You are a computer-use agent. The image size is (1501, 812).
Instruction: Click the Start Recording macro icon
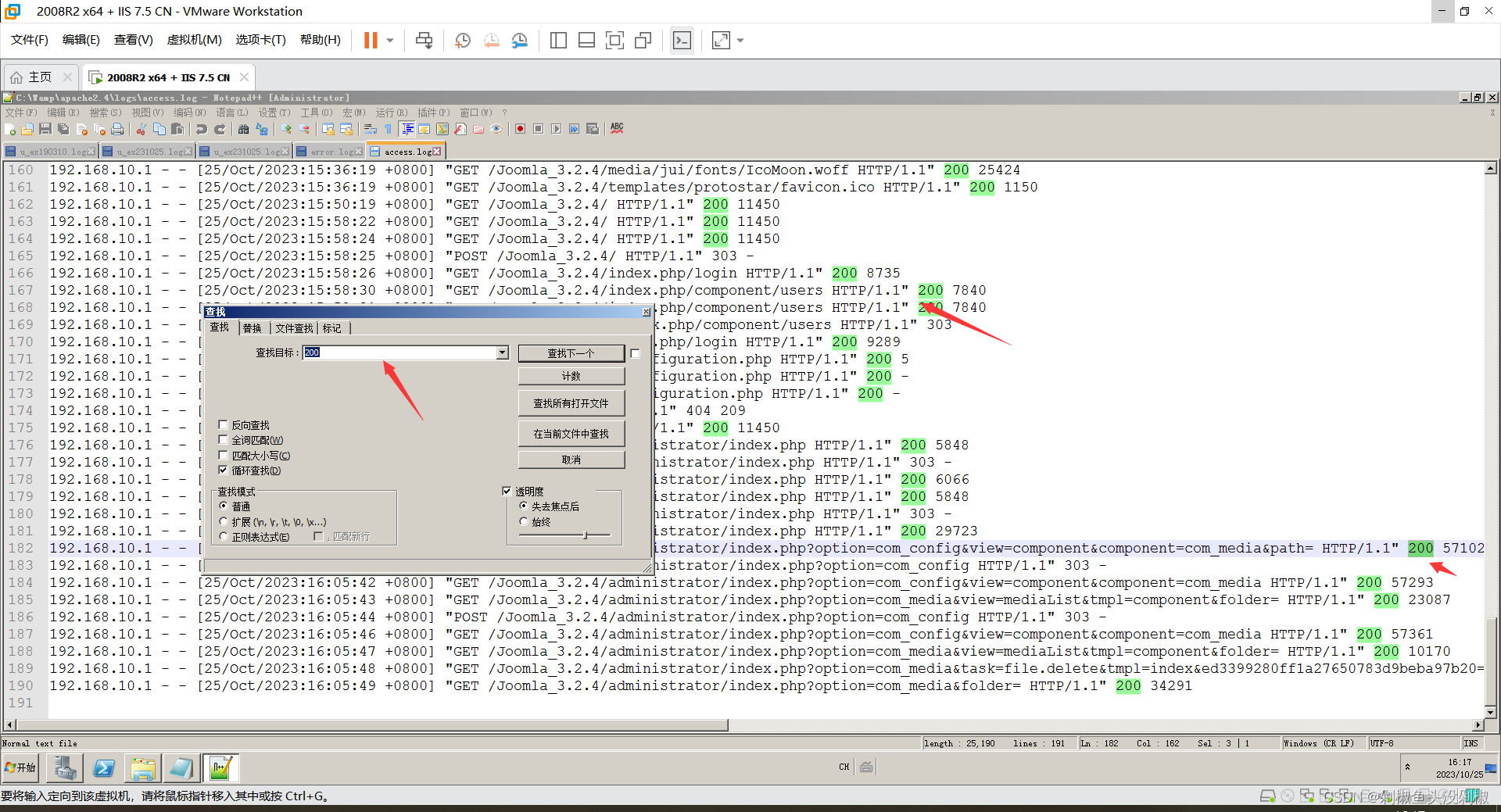(521, 129)
